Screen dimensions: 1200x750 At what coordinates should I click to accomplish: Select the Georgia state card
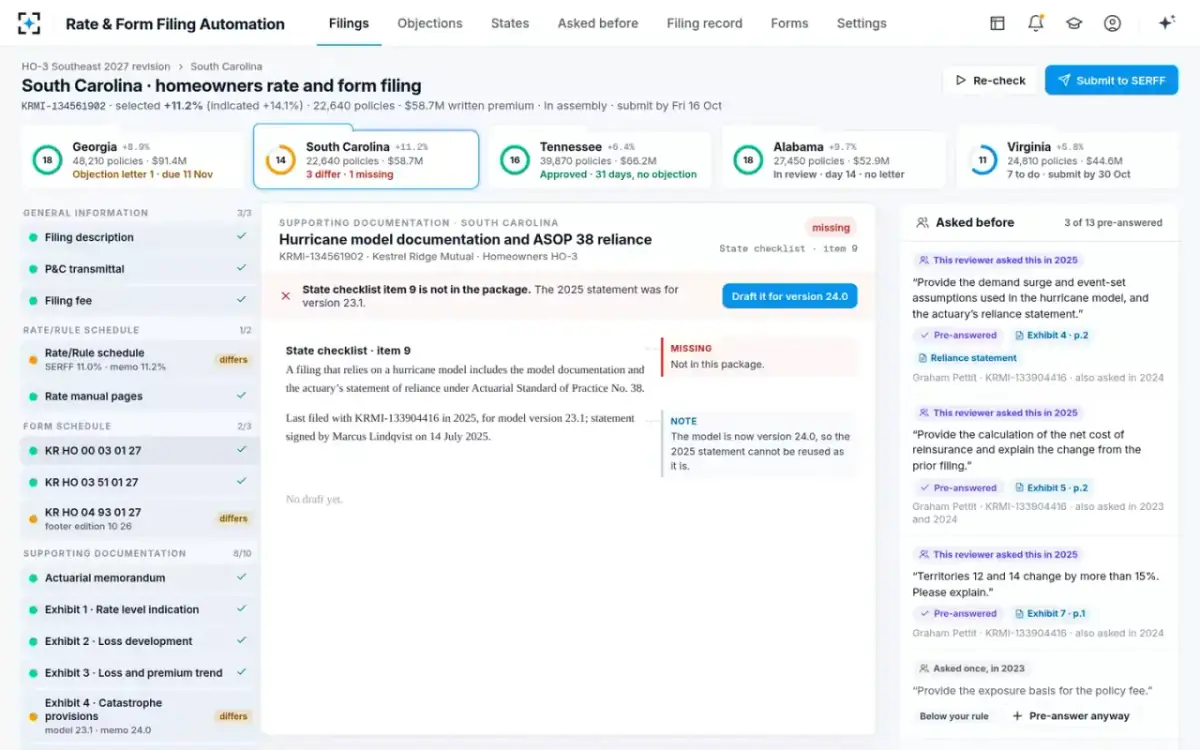132,160
